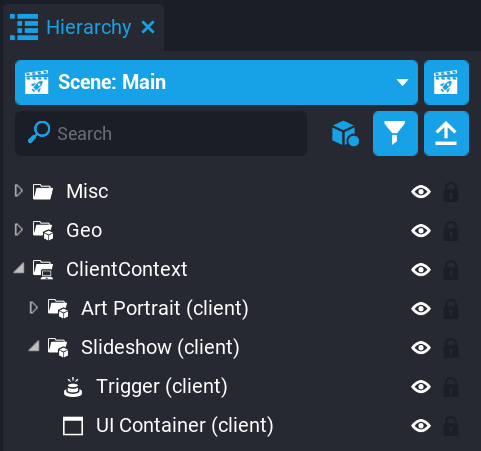Image resolution: width=481 pixels, height=451 pixels.
Task: Open the hierarchy filter funnel button
Action: [395, 133]
